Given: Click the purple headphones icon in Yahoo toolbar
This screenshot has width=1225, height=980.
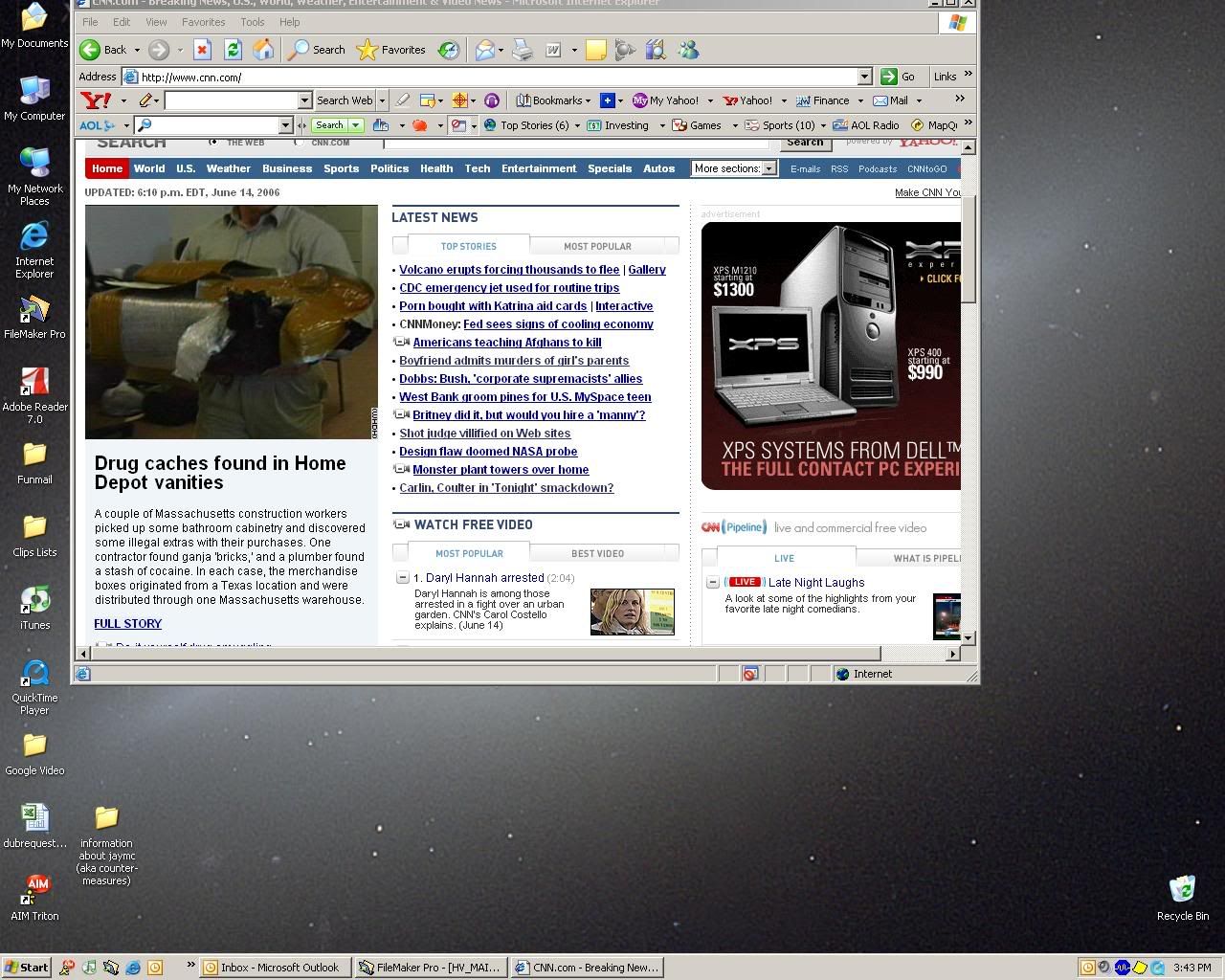Looking at the screenshot, I should point(492,100).
